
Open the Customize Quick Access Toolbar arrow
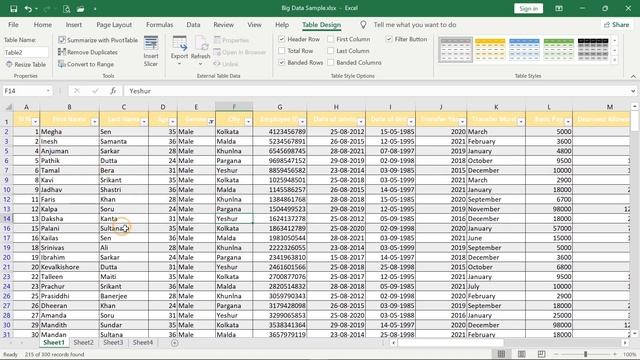click(95, 9)
